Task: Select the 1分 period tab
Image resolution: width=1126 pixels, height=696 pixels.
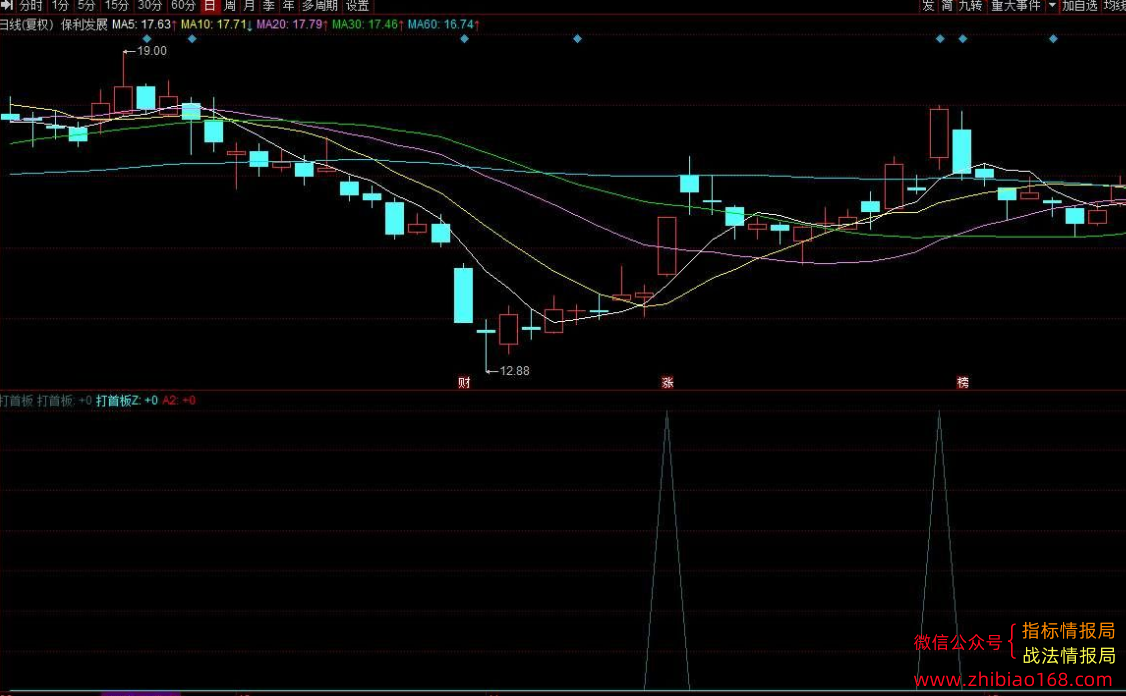Action: click(x=60, y=6)
